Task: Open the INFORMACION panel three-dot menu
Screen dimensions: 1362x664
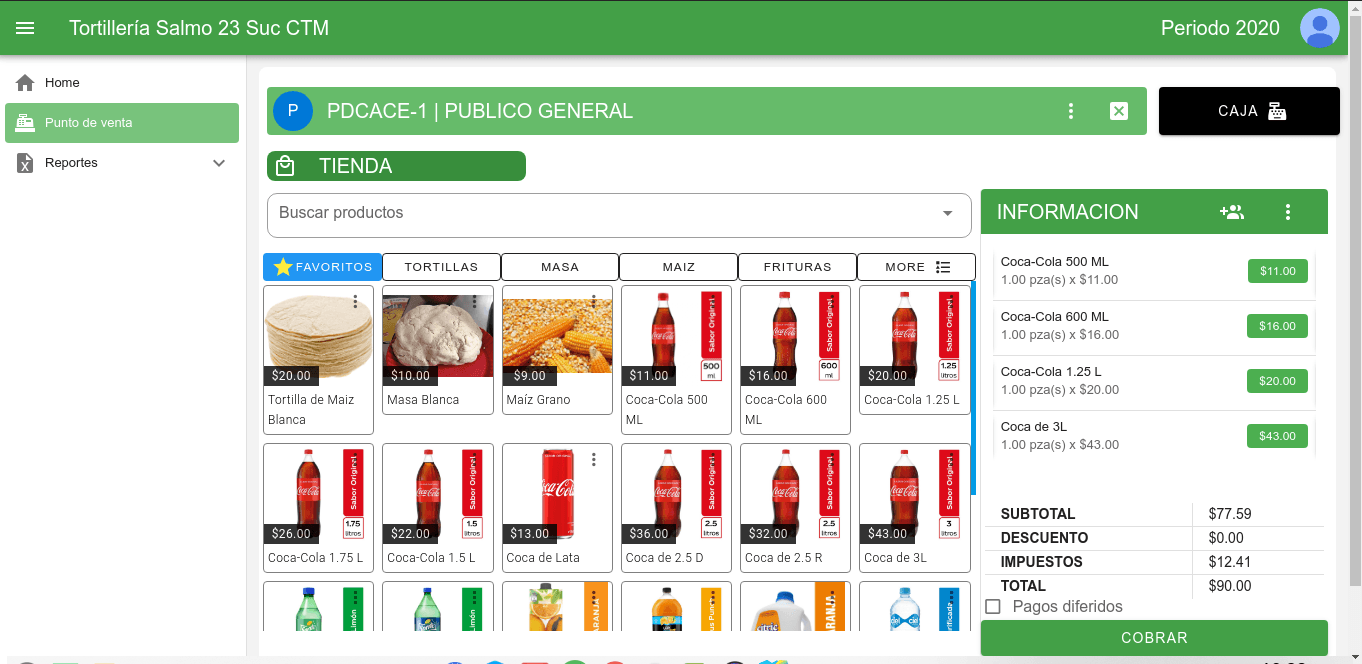Action: (1288, 212)
